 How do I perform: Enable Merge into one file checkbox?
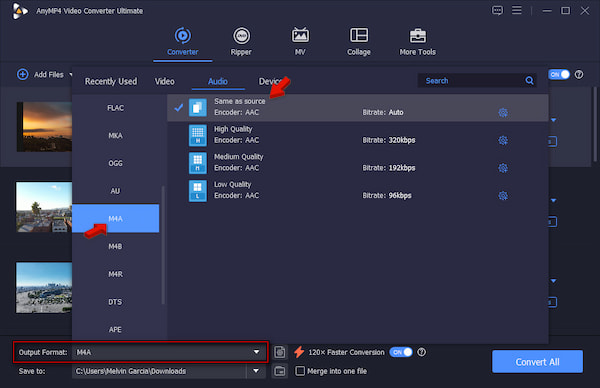[300, 371]
